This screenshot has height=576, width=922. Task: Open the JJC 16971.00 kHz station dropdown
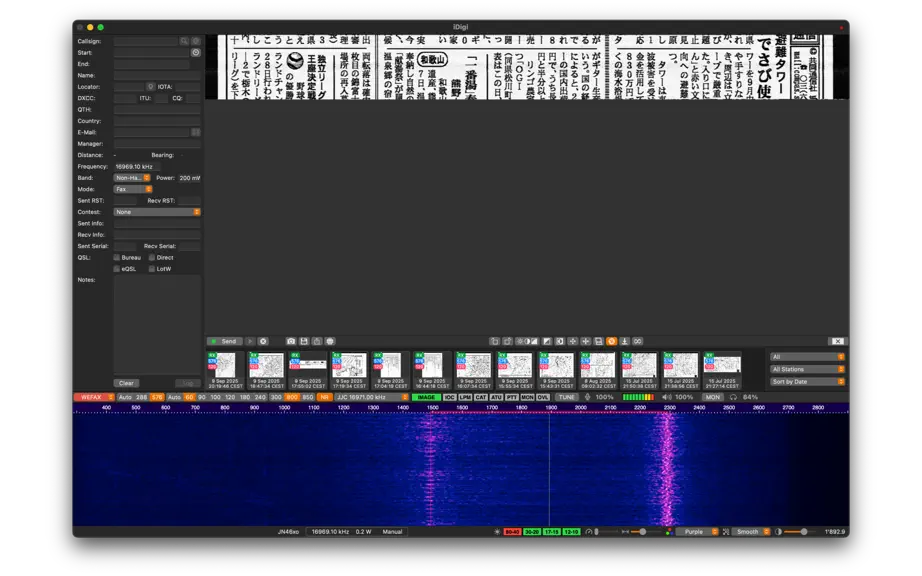click(372, 397)
